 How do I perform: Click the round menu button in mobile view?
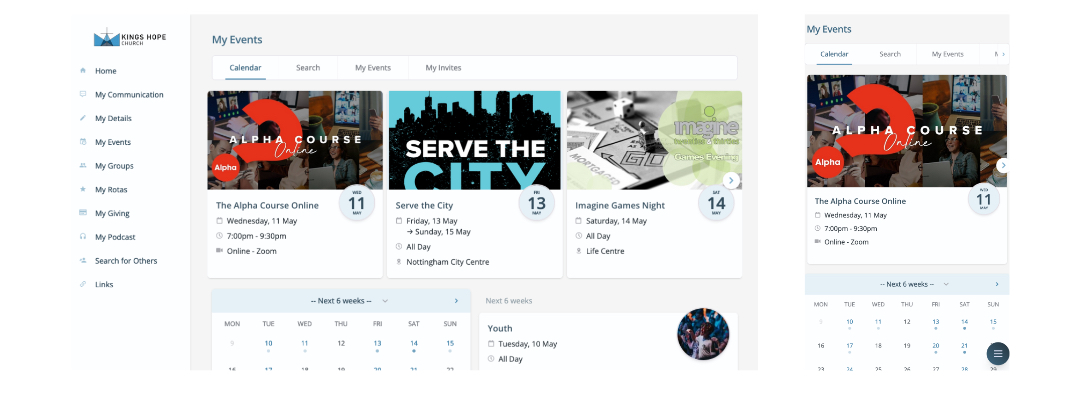(997, 354)
